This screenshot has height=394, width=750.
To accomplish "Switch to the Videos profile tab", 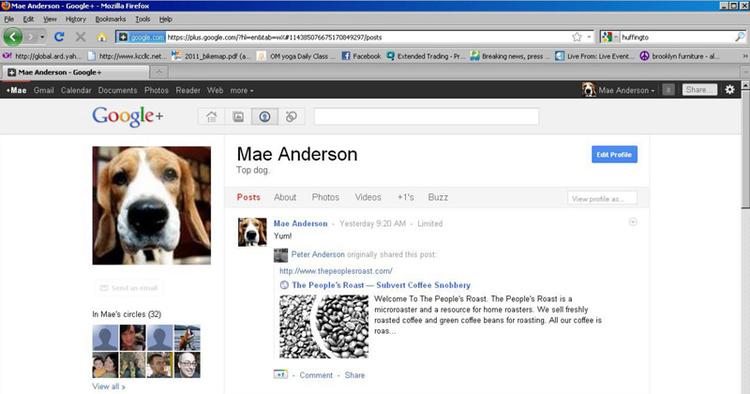I will (x=368, y=197).
